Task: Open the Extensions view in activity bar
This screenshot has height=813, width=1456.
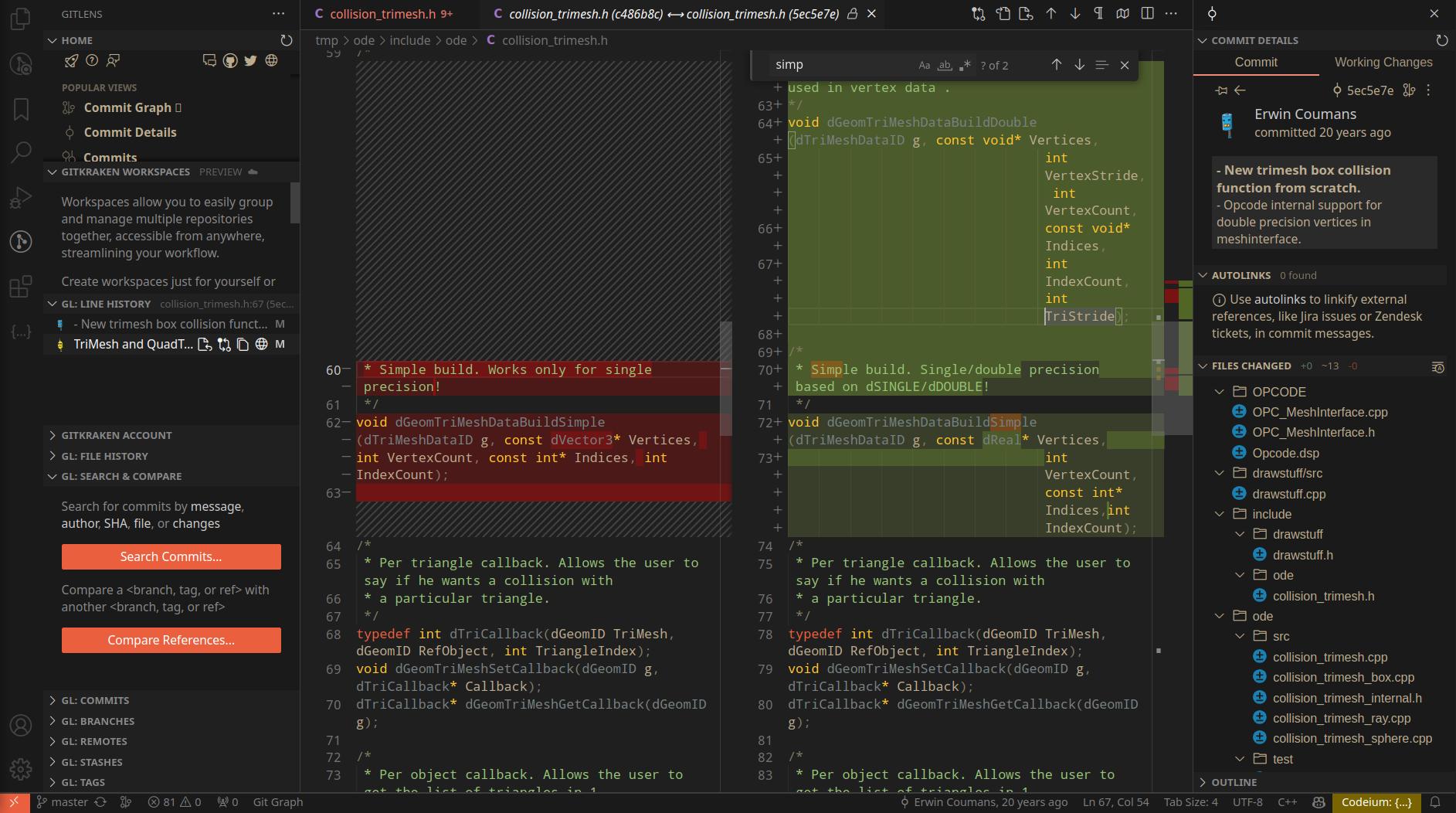Action: coord(21,287)
